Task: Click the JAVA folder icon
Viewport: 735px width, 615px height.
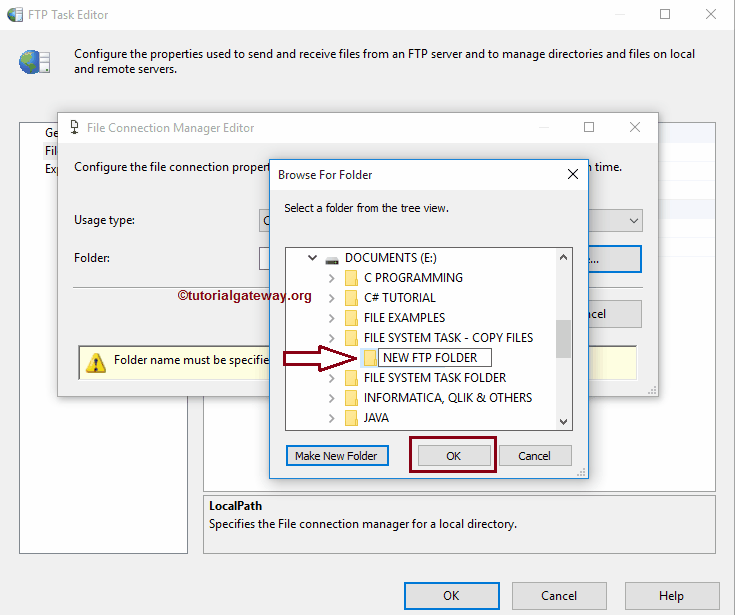Action: click(351, 418)
